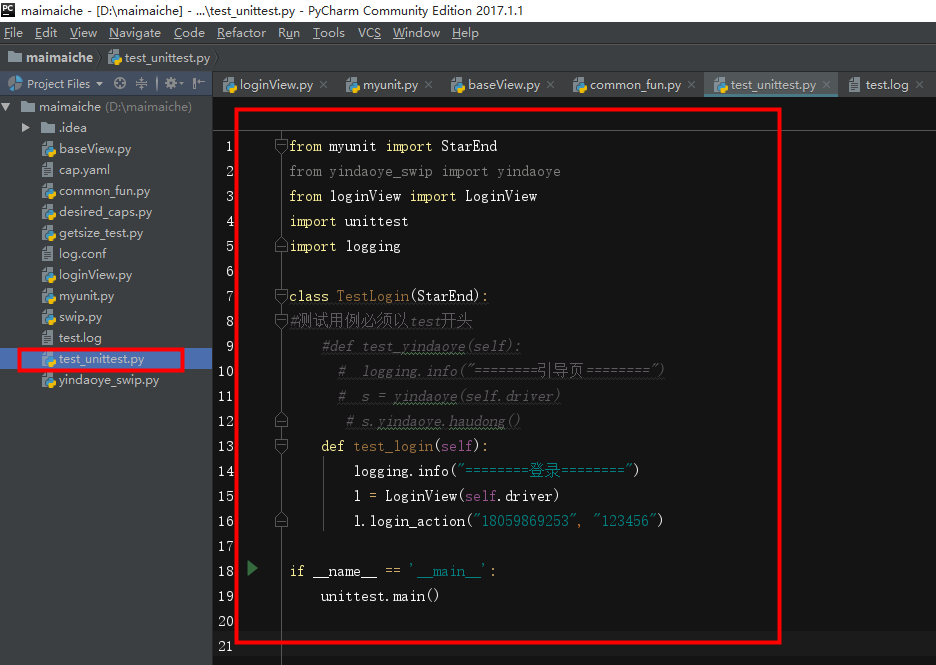Select log.conf in project tree

point(82,254)
